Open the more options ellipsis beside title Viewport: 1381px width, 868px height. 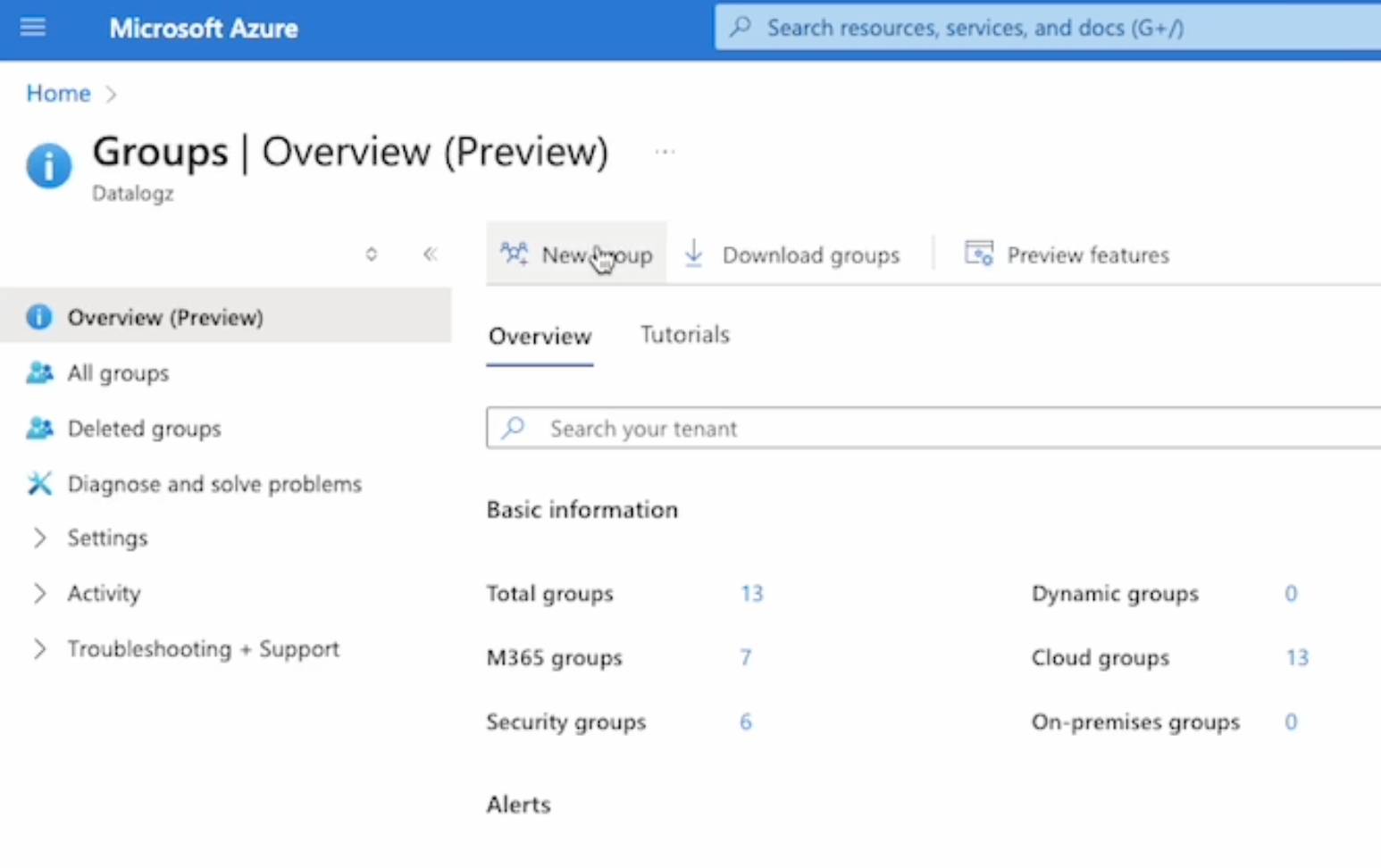pyautogui.click(x=665, y=152)
